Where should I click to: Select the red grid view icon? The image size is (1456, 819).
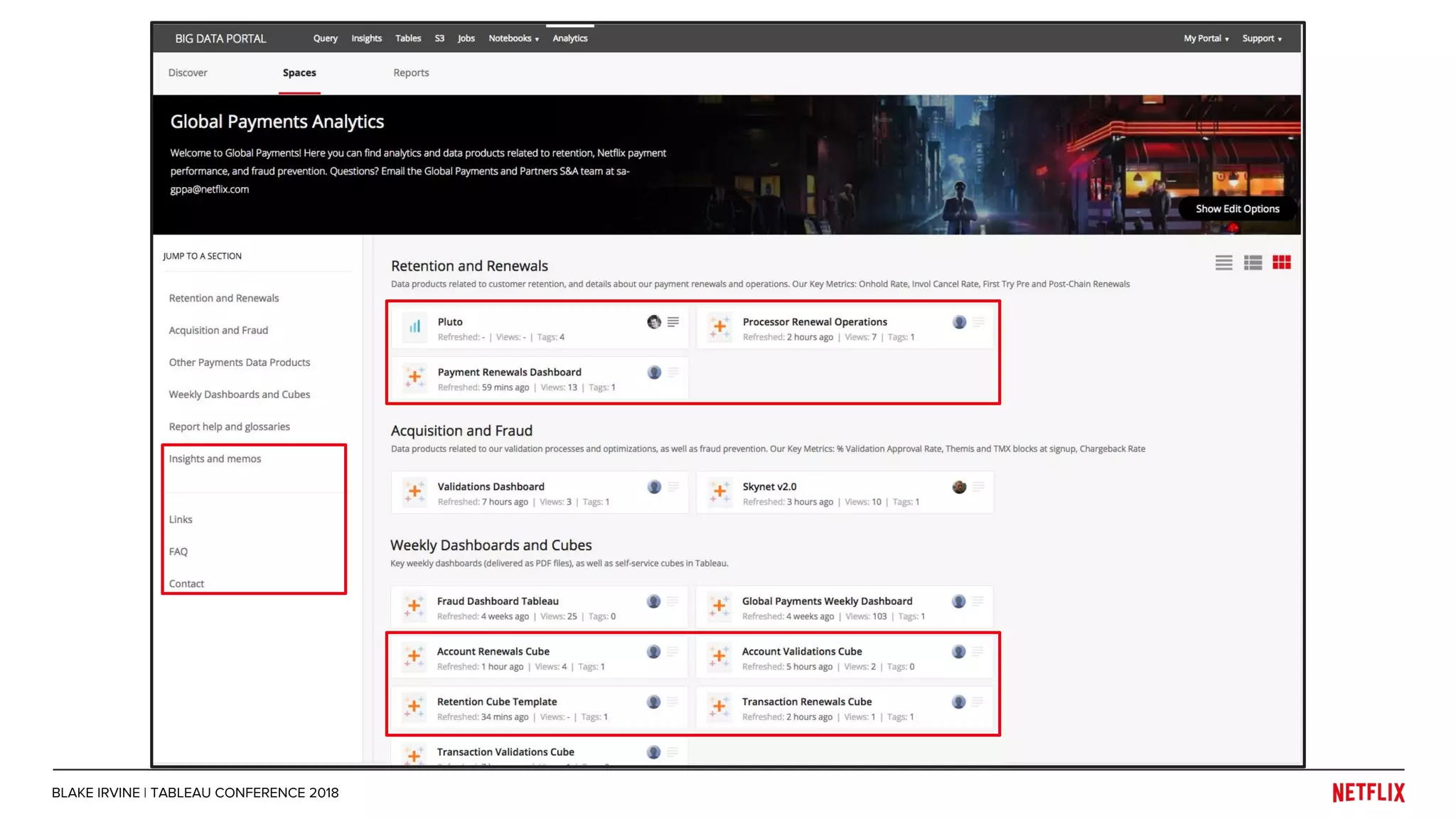pyautogui.click(x=1282, y=262)
